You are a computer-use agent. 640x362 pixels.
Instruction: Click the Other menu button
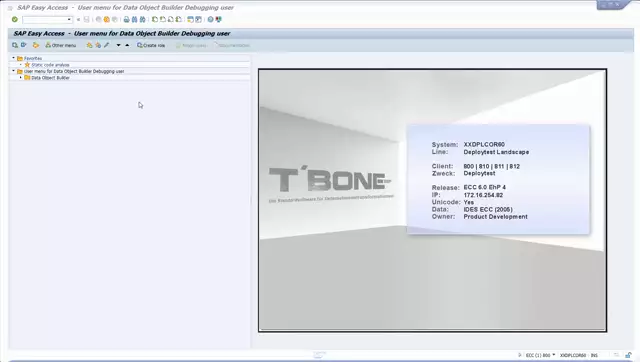[x=61, y=45]
